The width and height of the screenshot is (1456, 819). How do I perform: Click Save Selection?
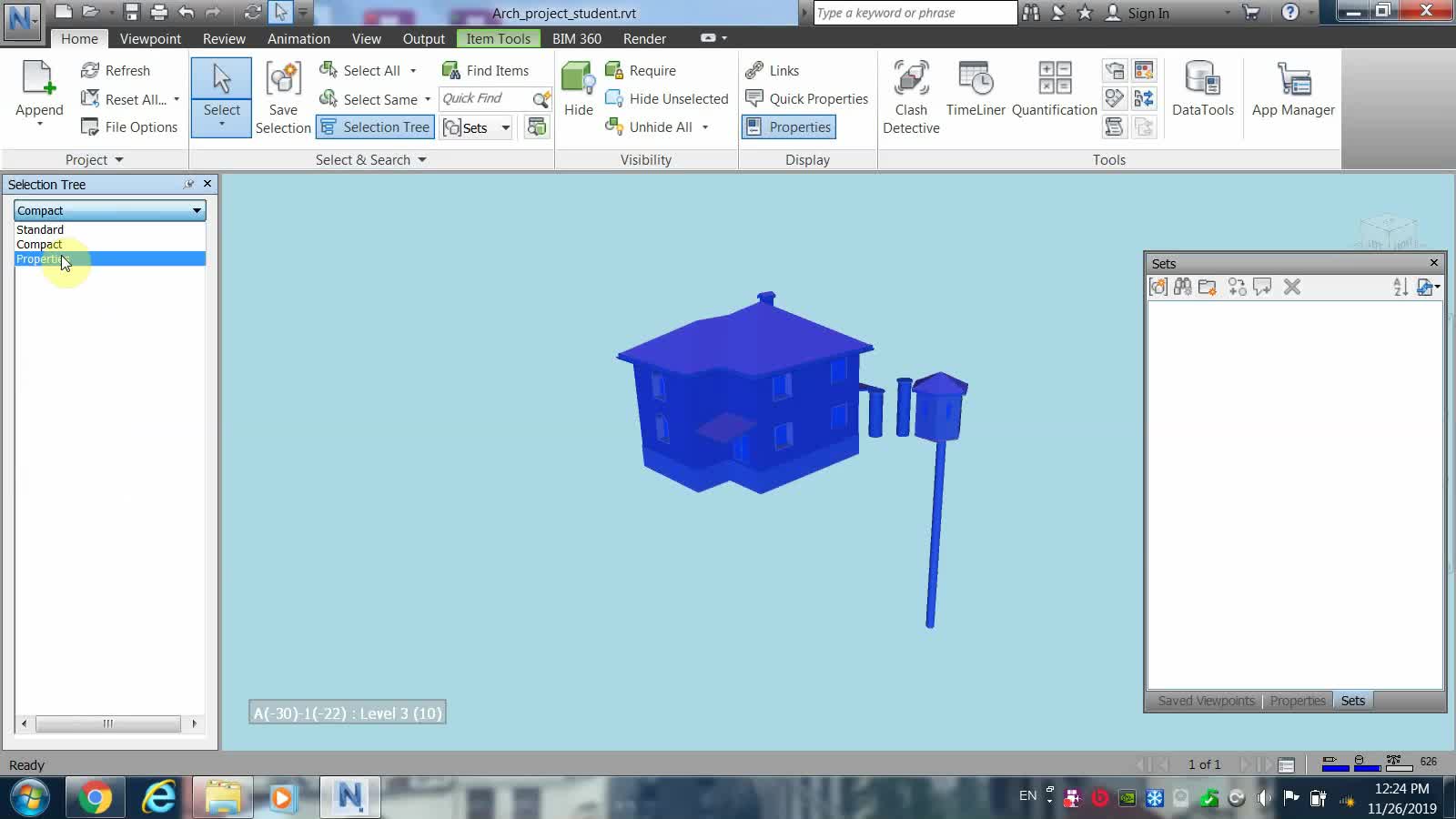pos(283,96)
